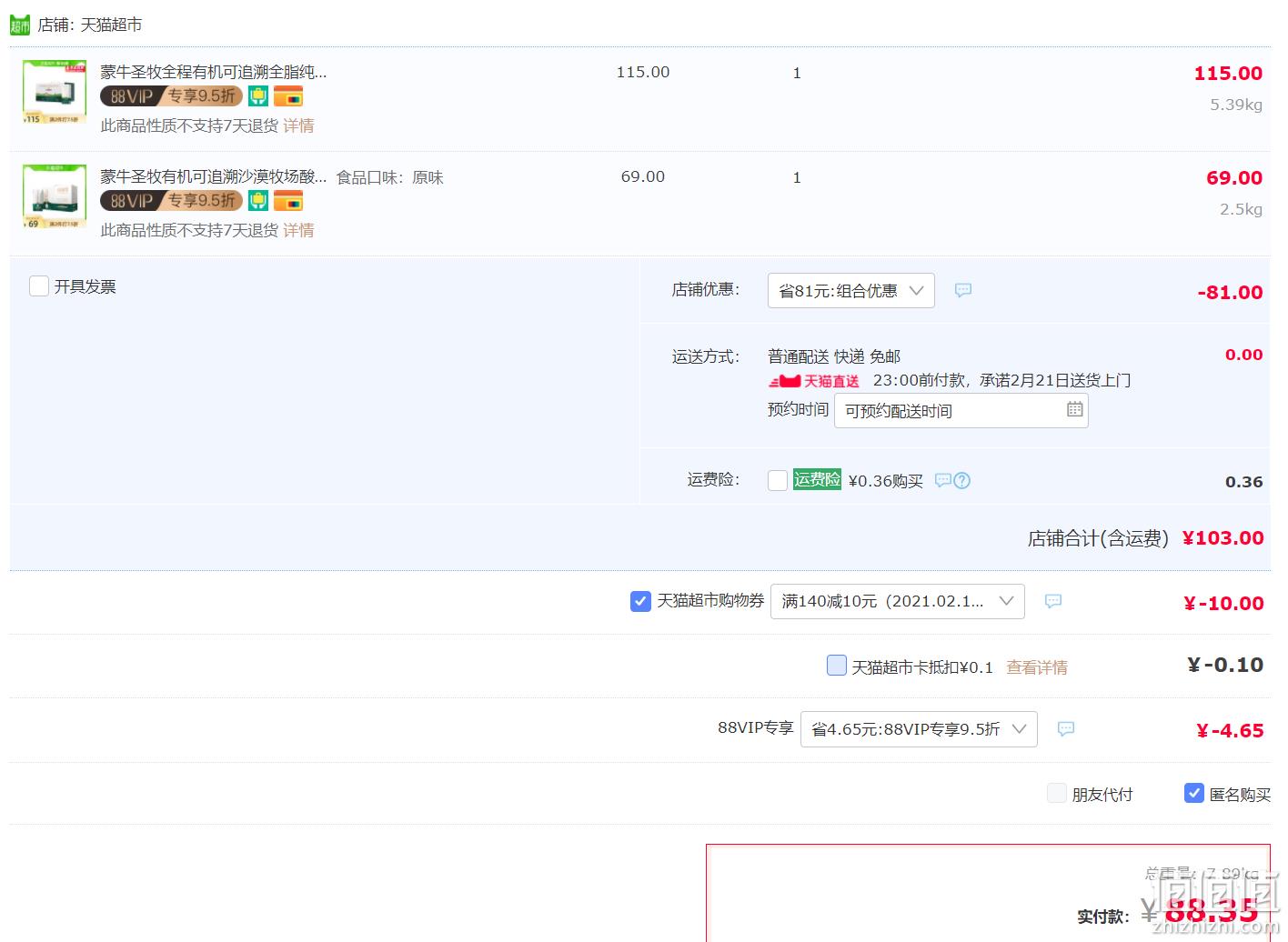Click the ¥-4.65 88VIP discount amount
1288x942 pixels.
coord(1230,731)
